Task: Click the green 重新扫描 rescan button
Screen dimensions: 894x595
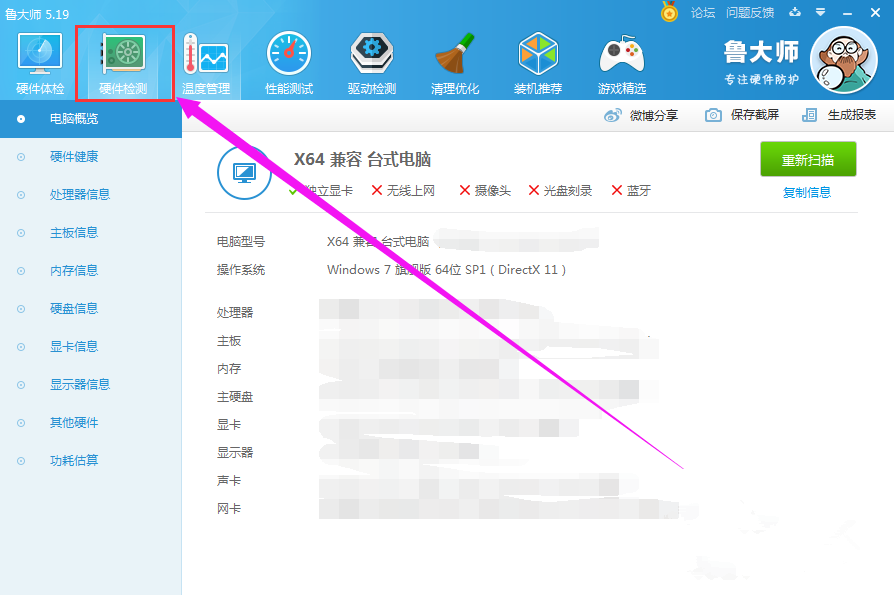Action: (808, 160)
